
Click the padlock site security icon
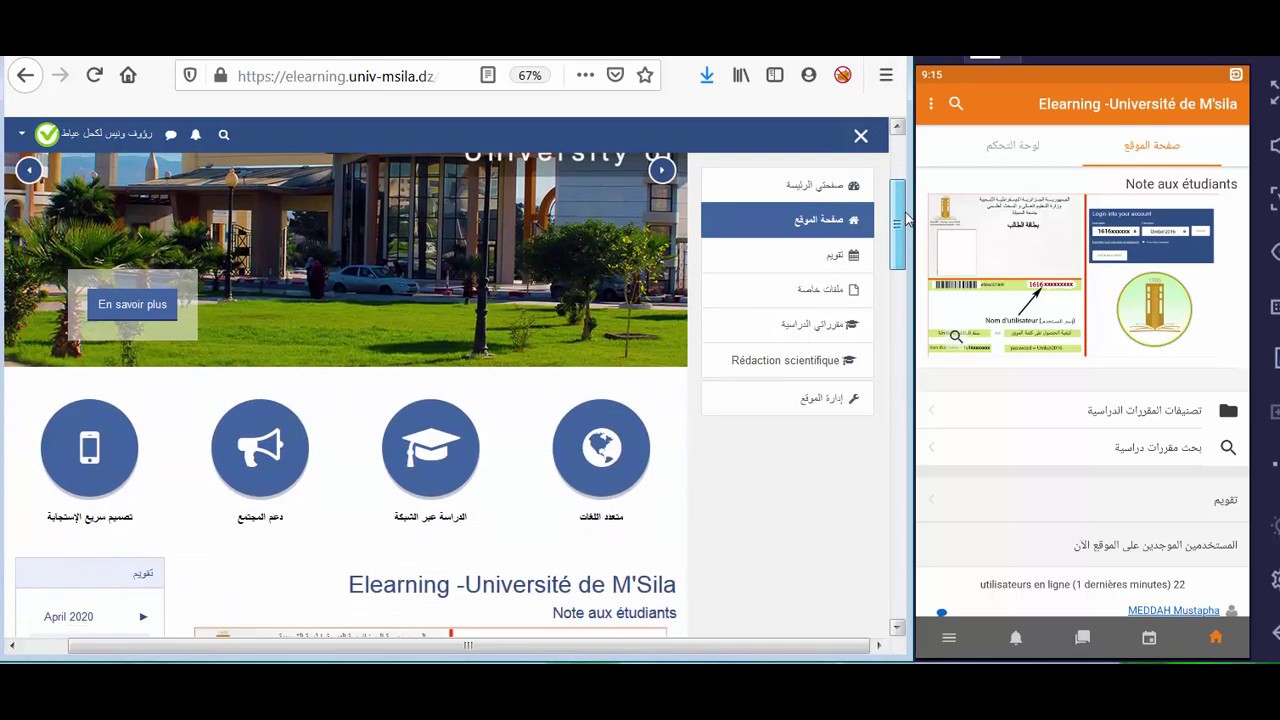pyautogui.click(x=220, y=76)
